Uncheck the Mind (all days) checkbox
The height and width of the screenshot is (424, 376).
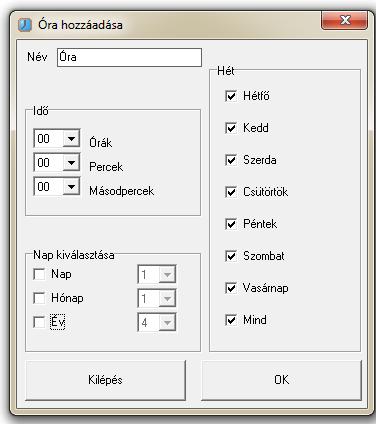pos(231,320)
